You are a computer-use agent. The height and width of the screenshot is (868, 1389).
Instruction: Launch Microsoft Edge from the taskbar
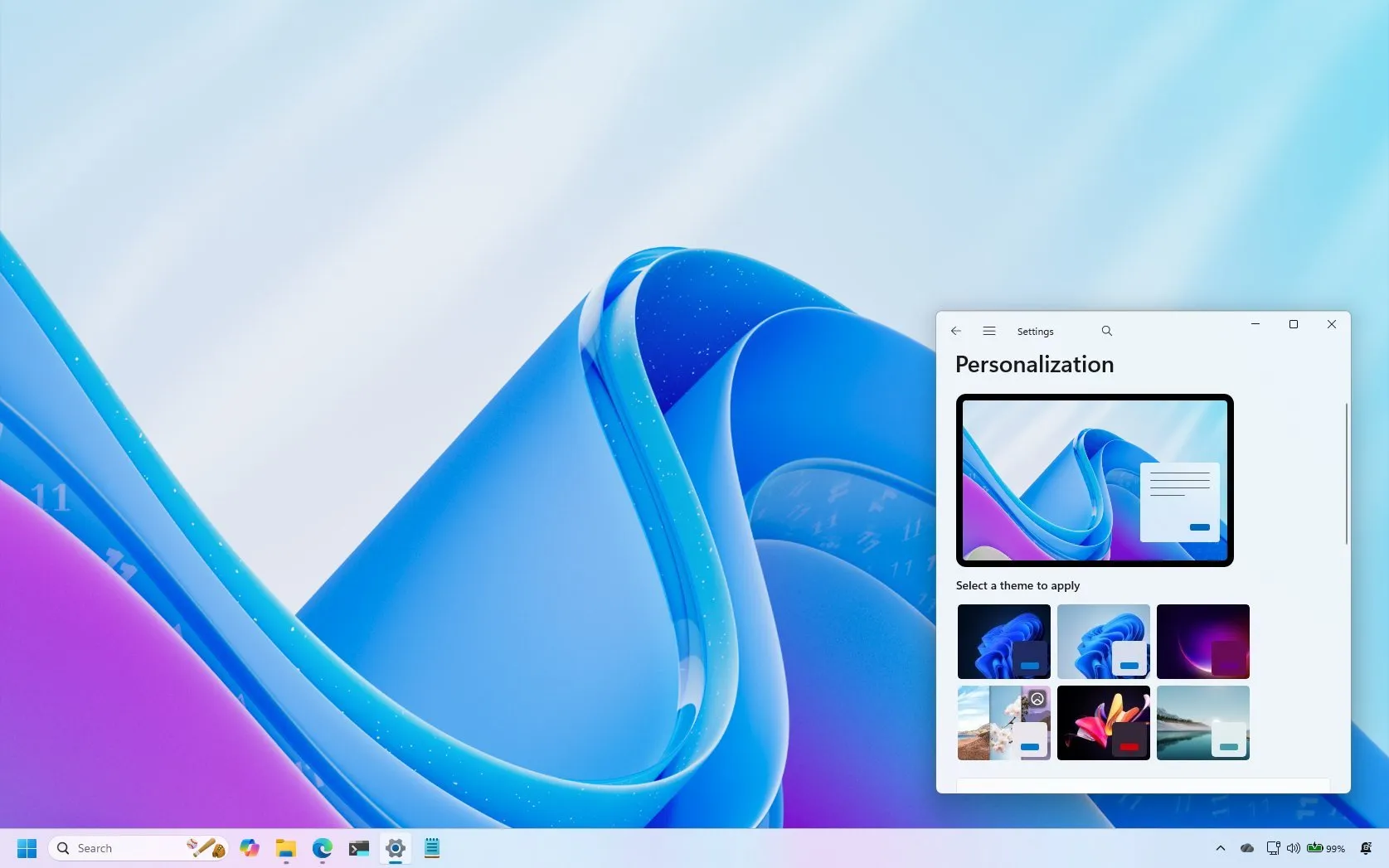322,848
